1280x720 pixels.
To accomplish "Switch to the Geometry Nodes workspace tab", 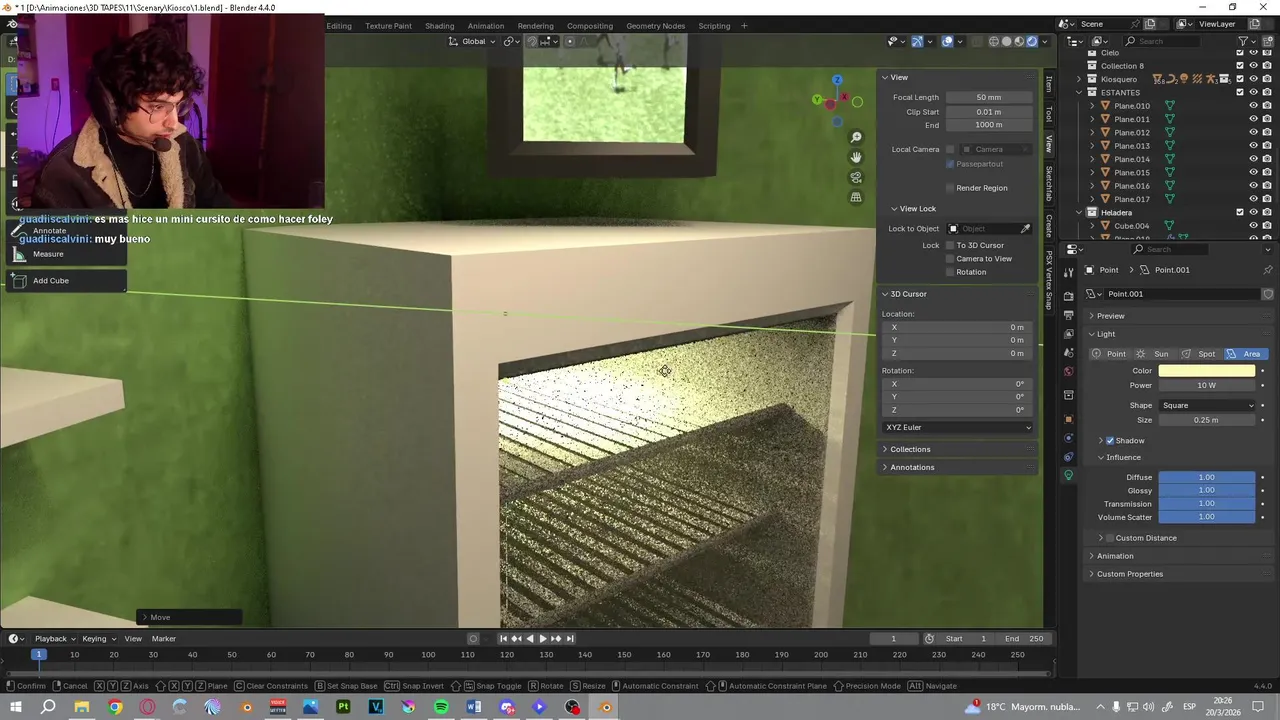I will pyautogui.click(x=655, y=26).
